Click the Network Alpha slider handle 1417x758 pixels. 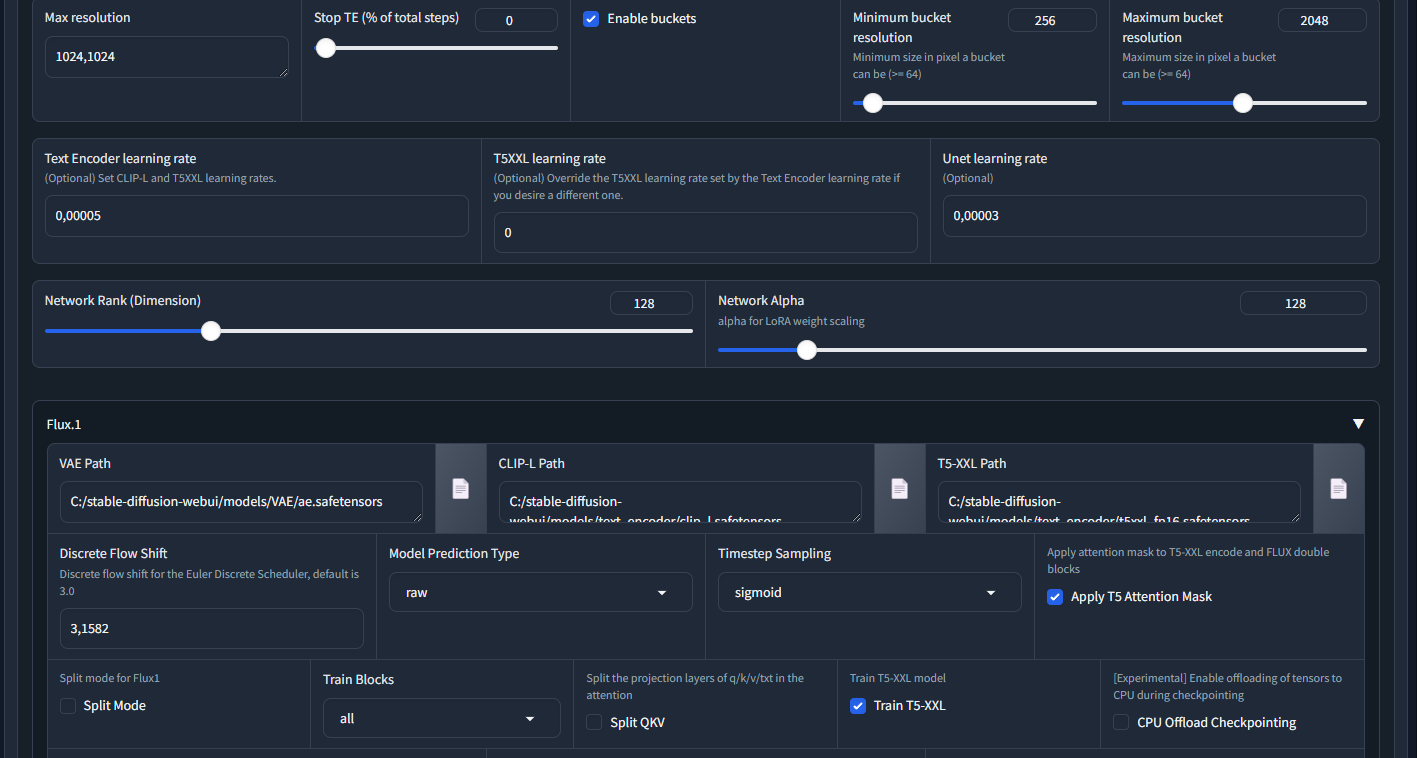coord(807,350)
